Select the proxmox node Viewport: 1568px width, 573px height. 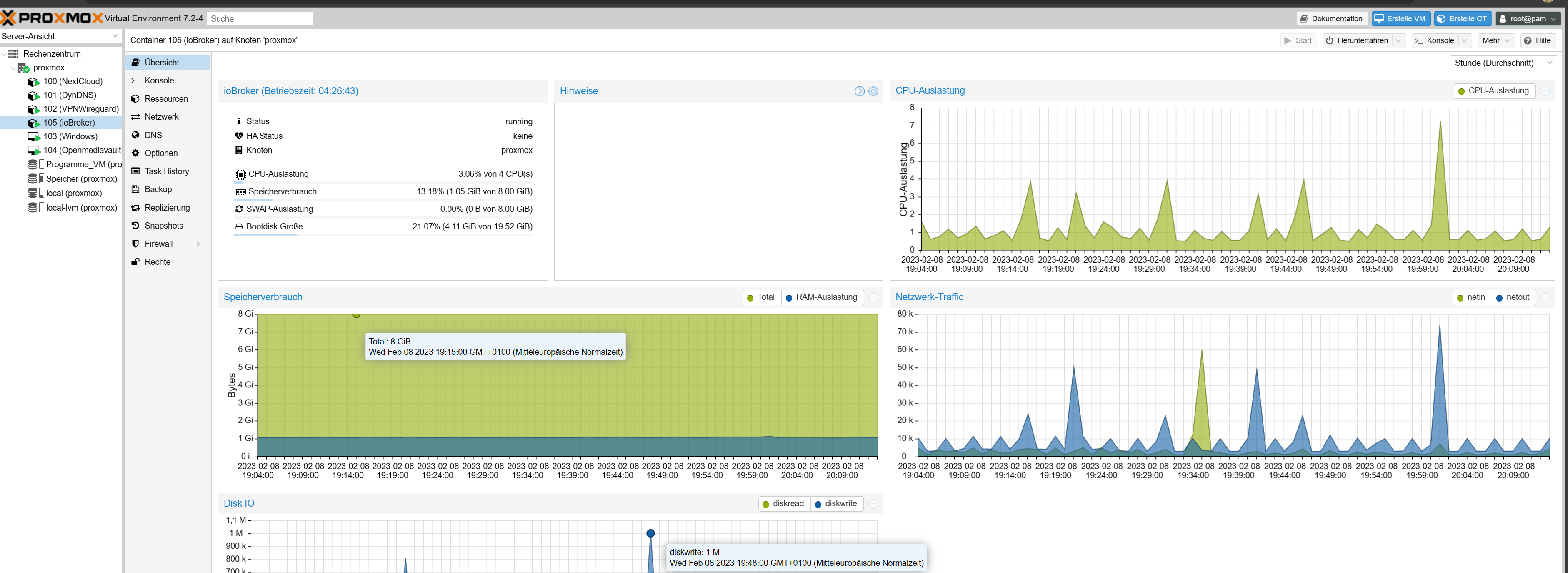pos(48,68)
